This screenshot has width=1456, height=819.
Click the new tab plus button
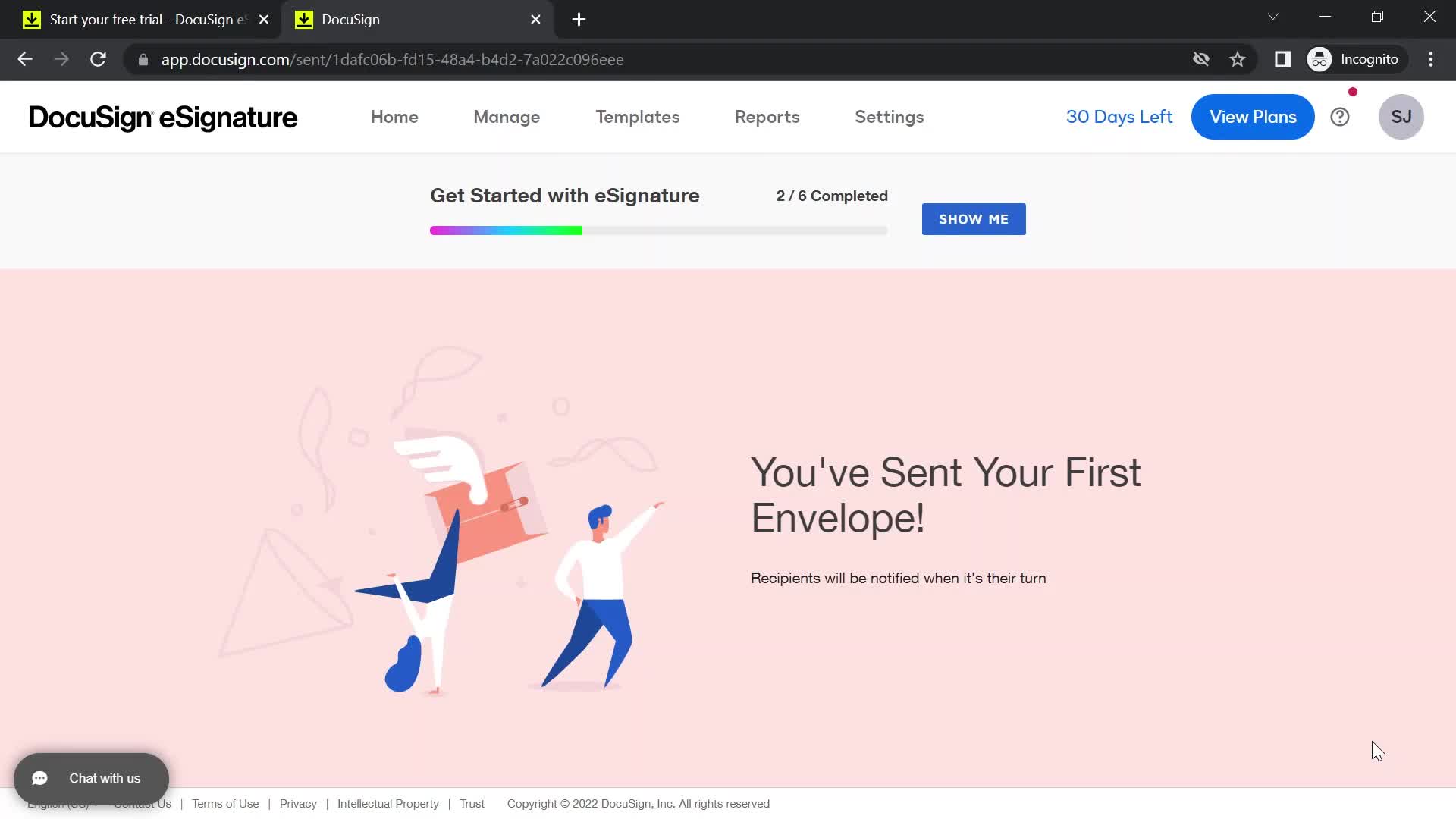coord(579,19)
